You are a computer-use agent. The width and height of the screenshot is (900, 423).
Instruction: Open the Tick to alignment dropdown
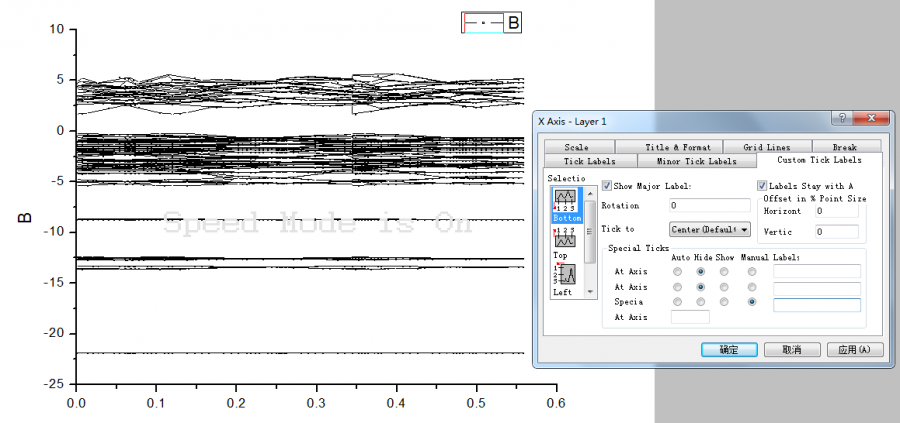pos(710,229)
